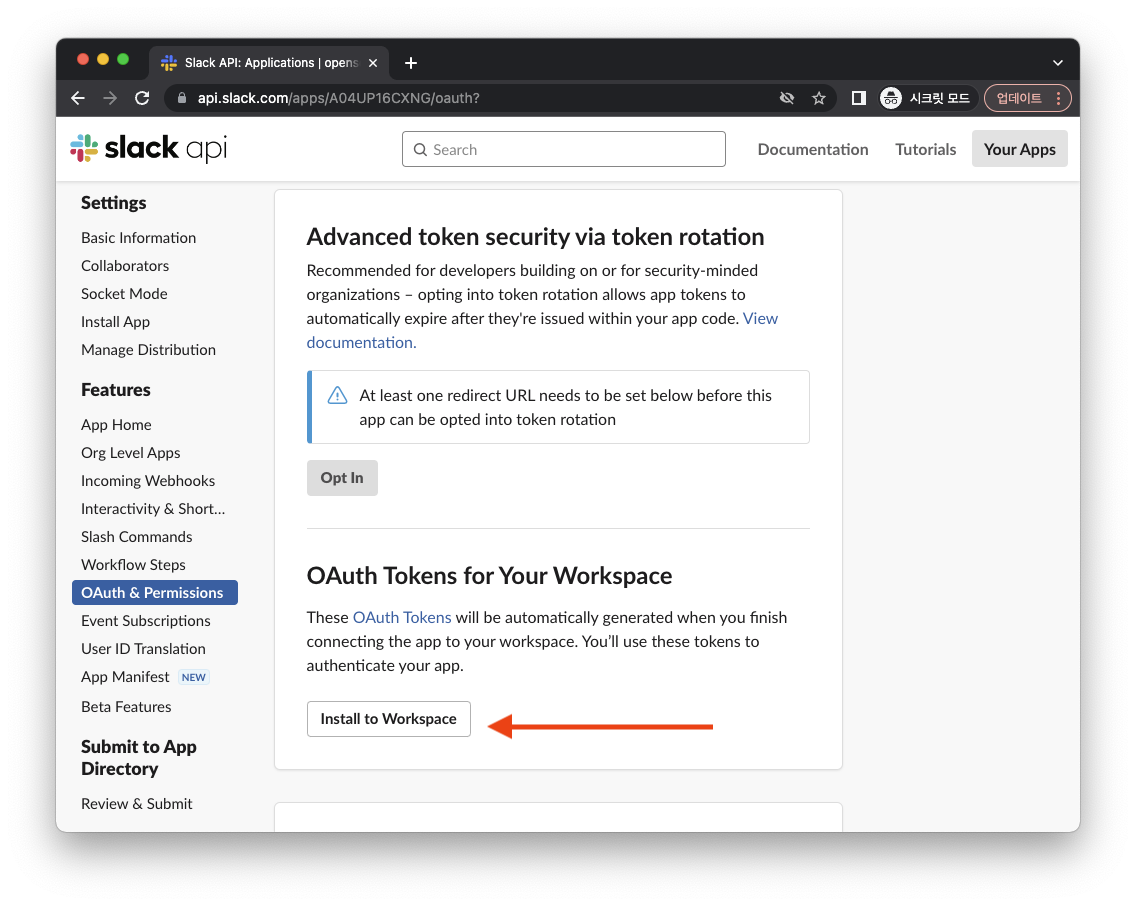Open the Tutorials nav item
1136x906 pixels.
pyautogui.click(x=925, y=149)
